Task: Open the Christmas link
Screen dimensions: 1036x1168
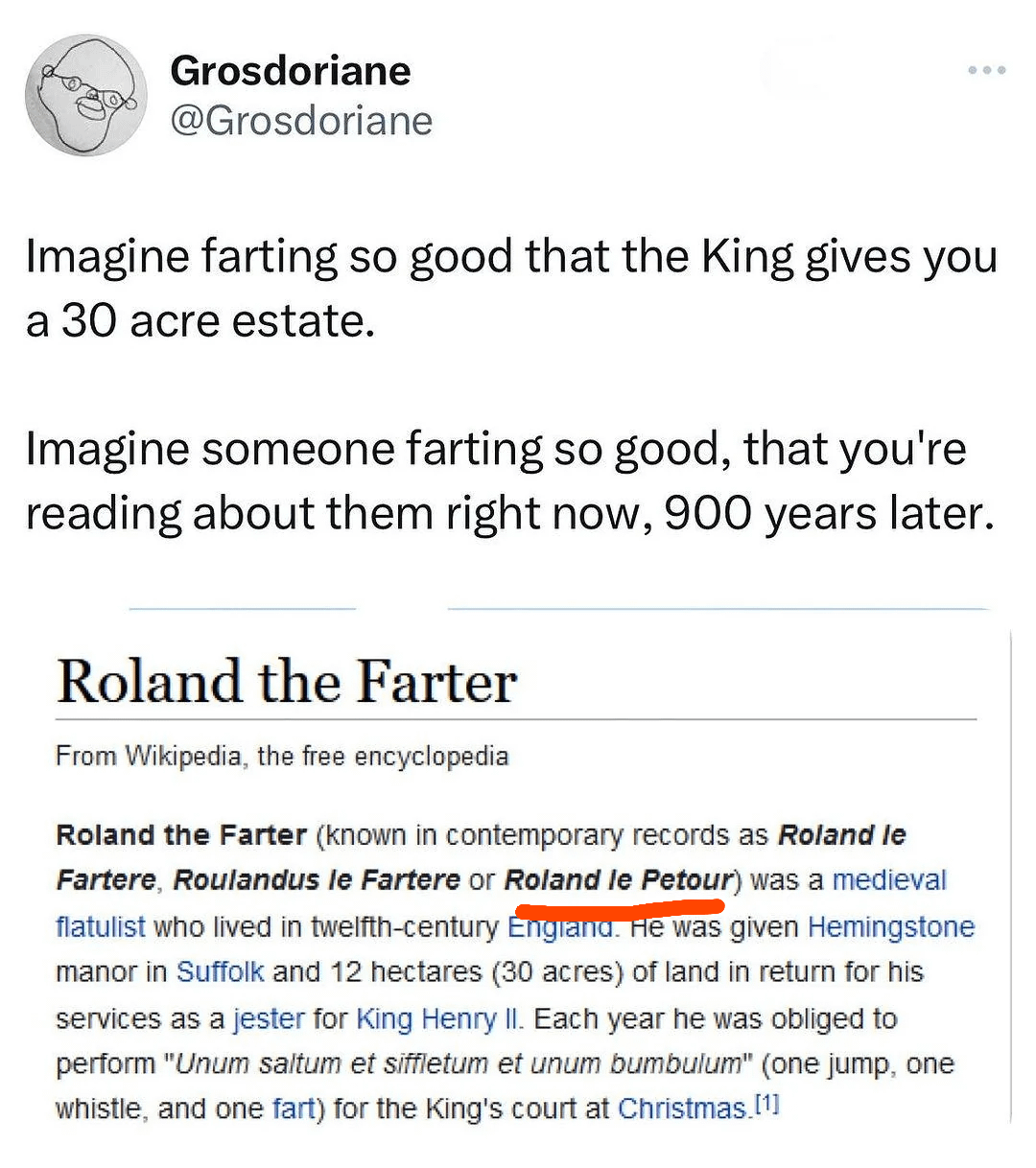Action: pyautogui.click(x=682, y=1109)
